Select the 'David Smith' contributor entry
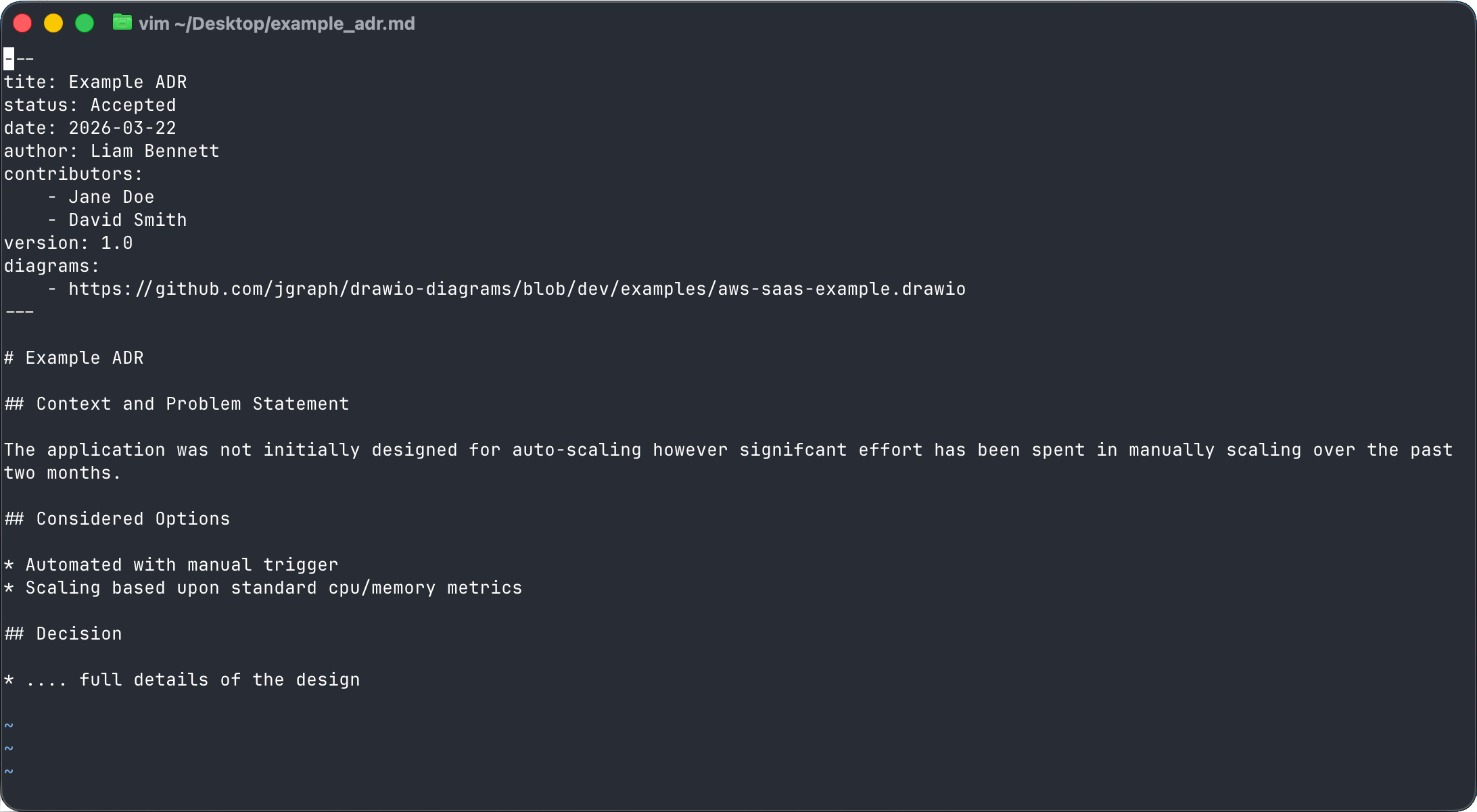 [x=128, y=220]
